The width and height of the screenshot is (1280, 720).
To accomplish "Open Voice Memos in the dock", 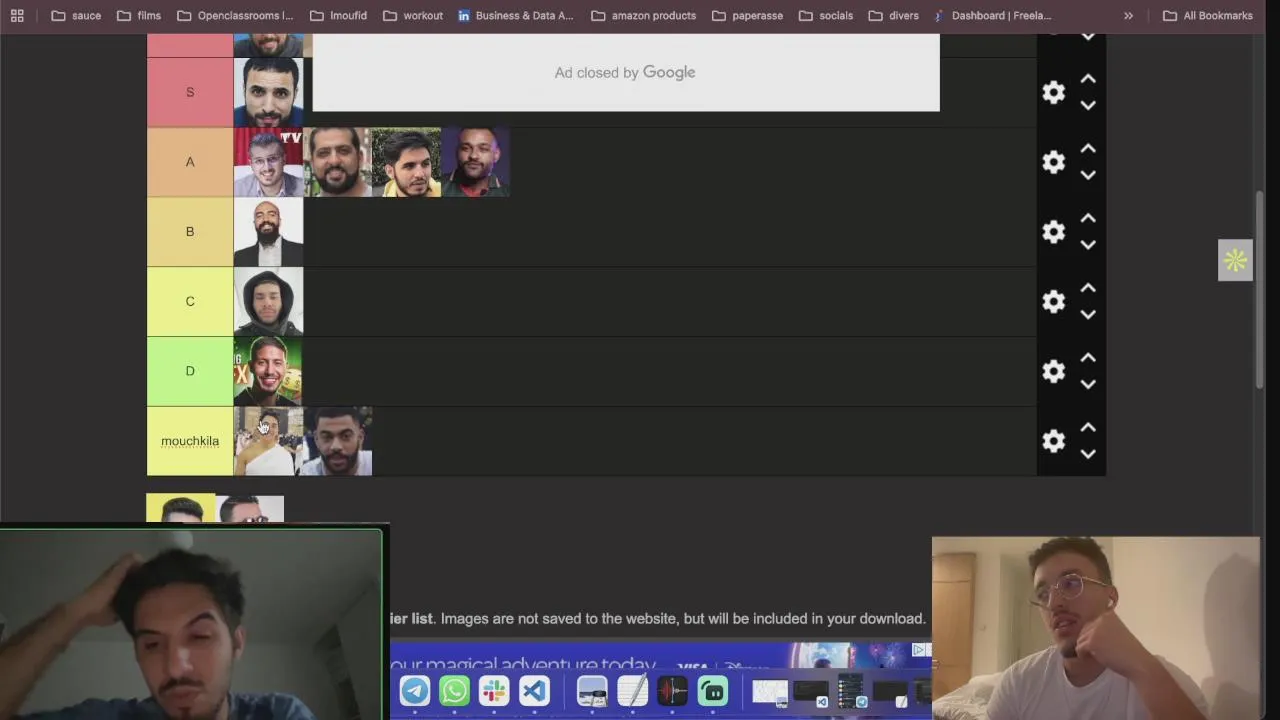I will click(672, 691).
